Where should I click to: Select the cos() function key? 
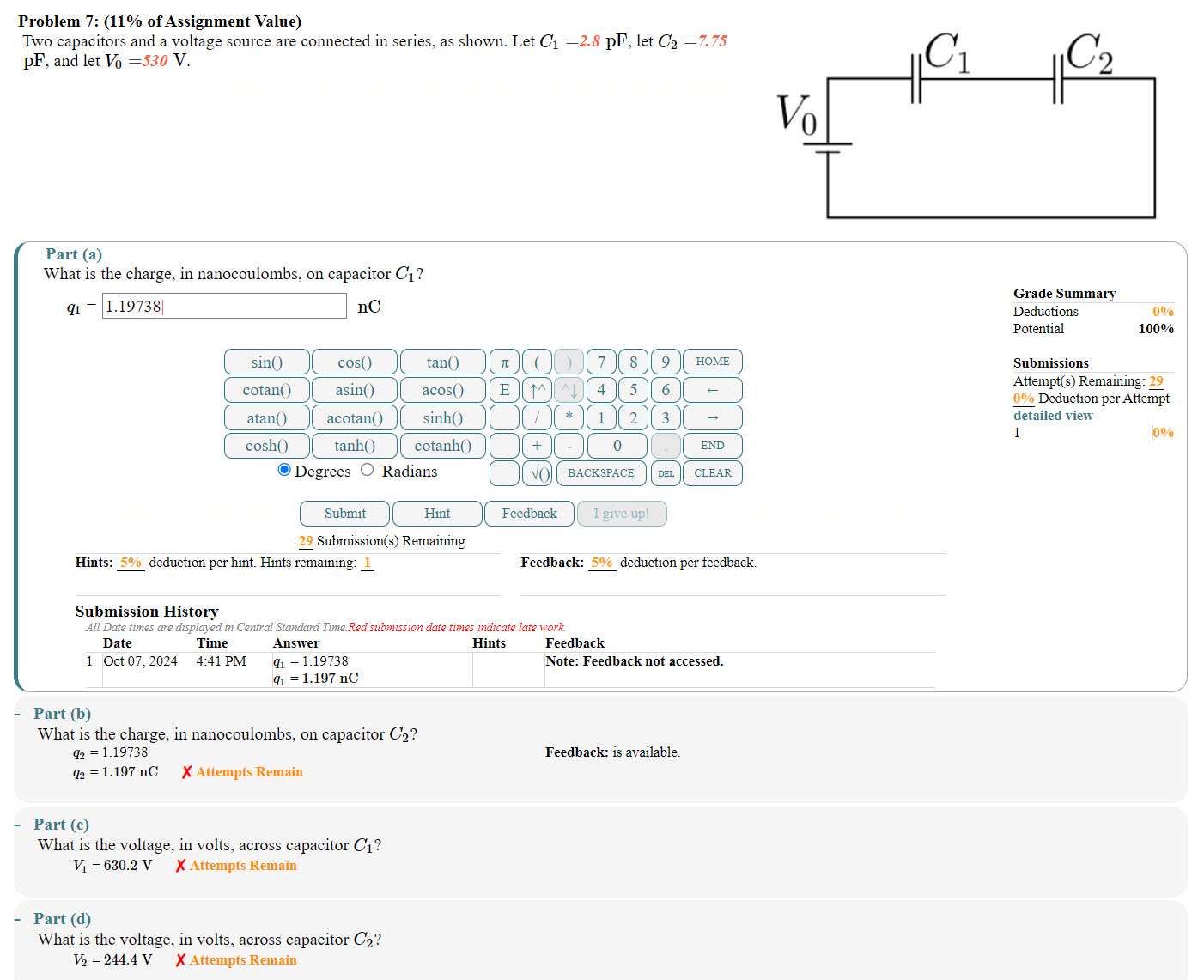tap(354, 362)
